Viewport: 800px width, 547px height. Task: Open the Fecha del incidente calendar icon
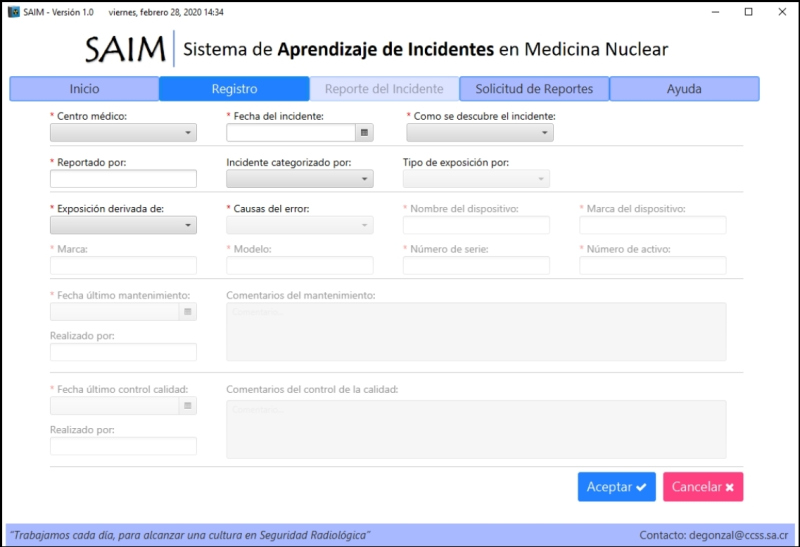click(365, 132)
